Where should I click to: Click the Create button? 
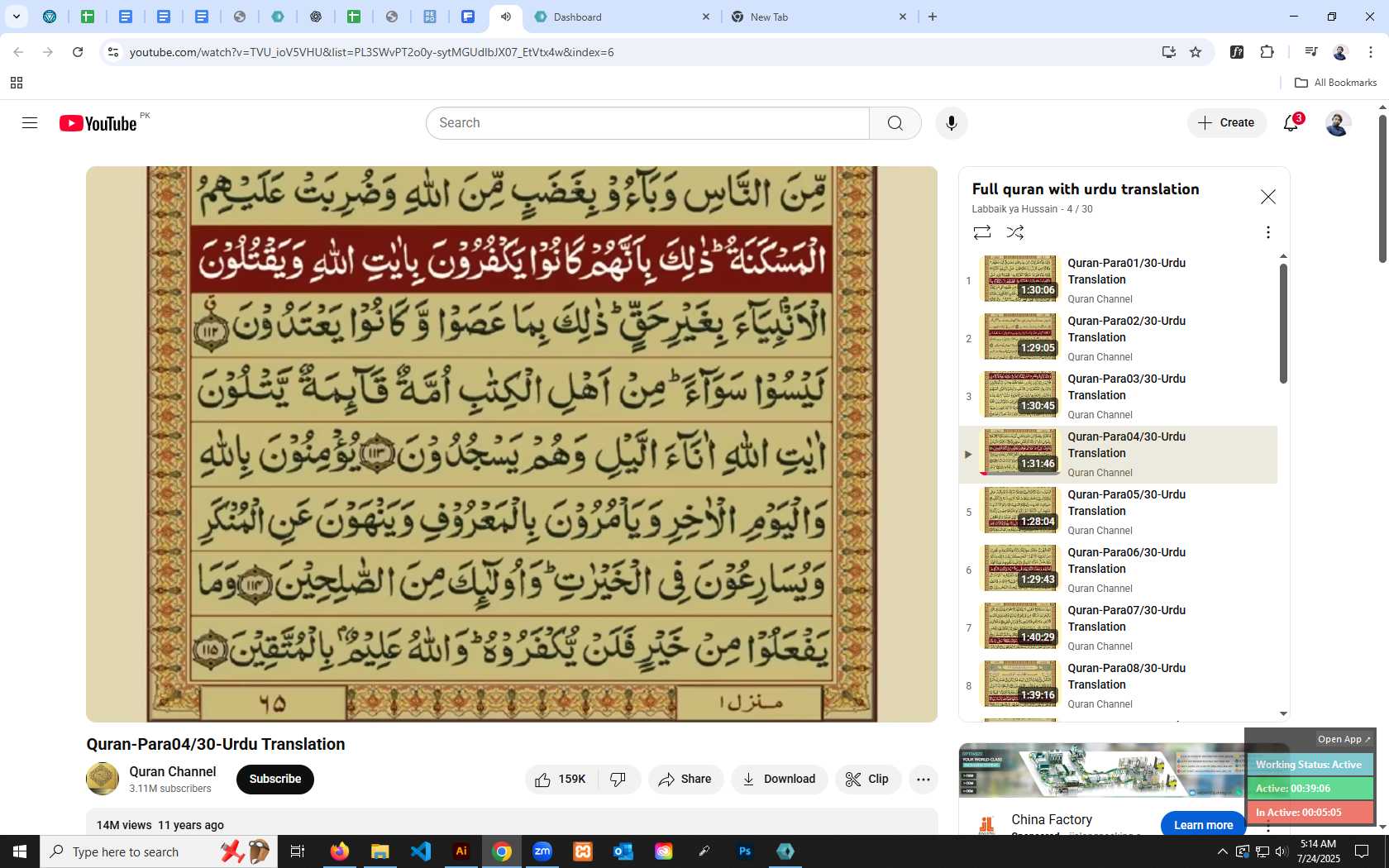click(x=1227, y=123)
